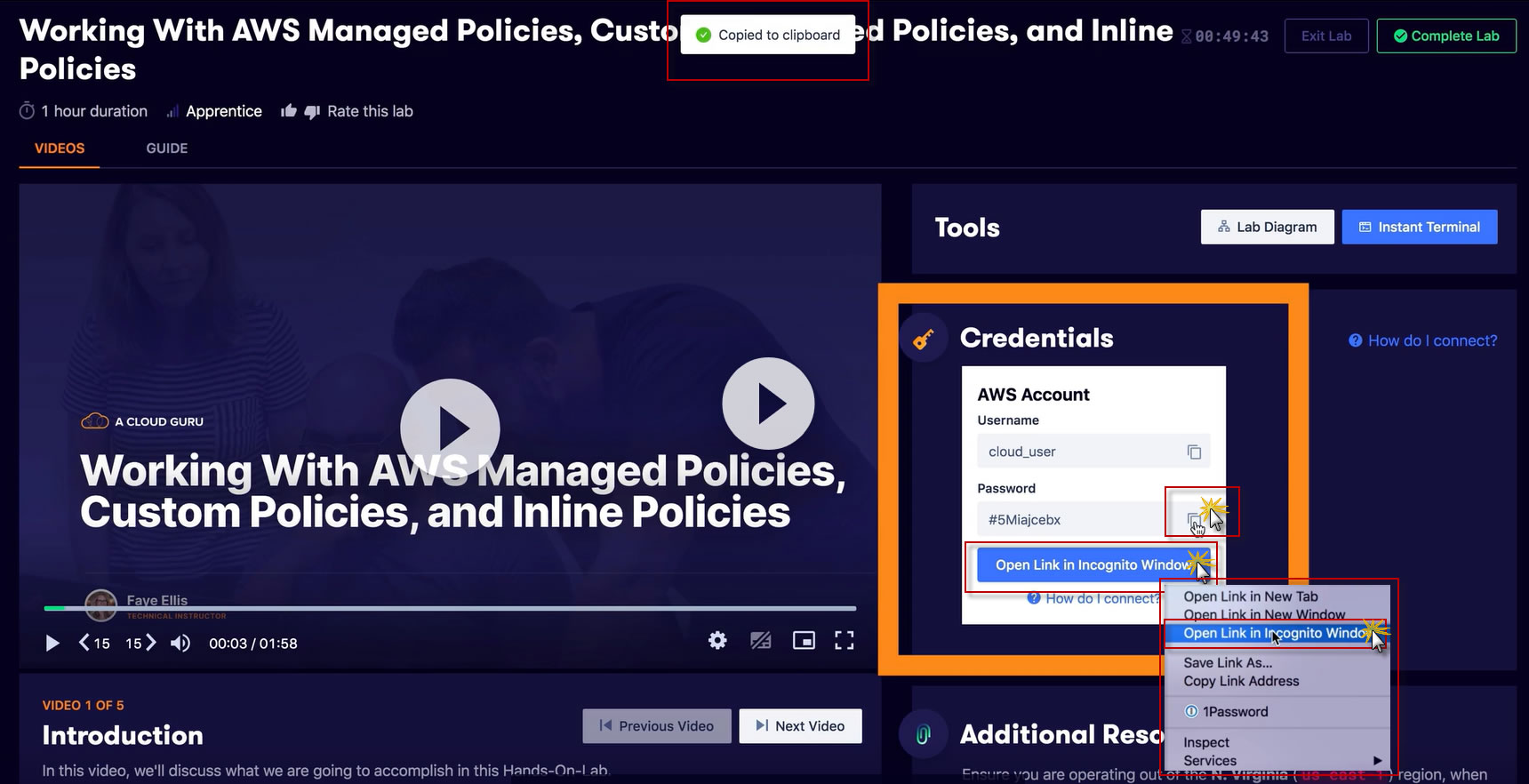Viewport: 1529px width, 784px height.
Task: Choose Open Link in New Window from the context menu
Action: click(1264, 614)
